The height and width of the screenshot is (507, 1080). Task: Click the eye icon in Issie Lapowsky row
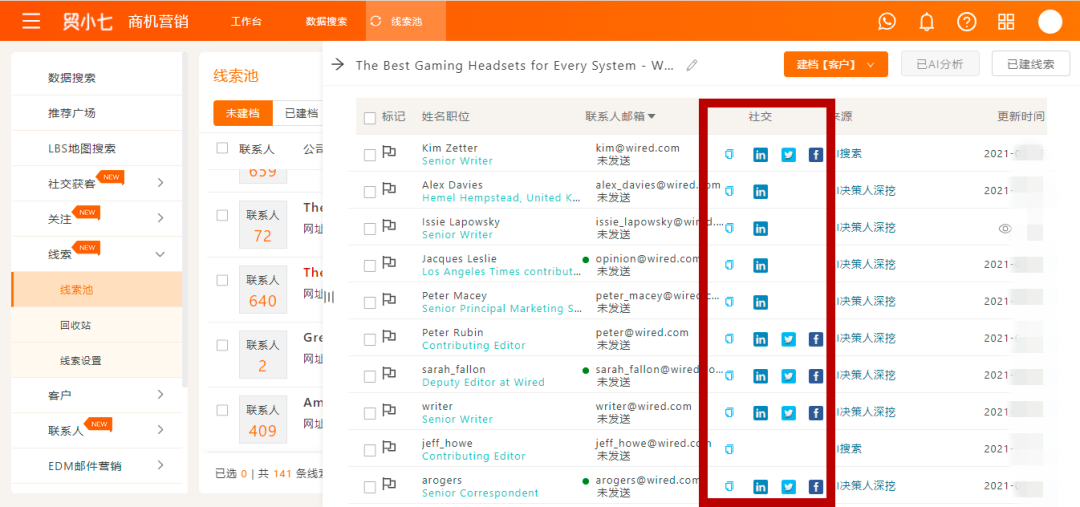click(1005, 228)
